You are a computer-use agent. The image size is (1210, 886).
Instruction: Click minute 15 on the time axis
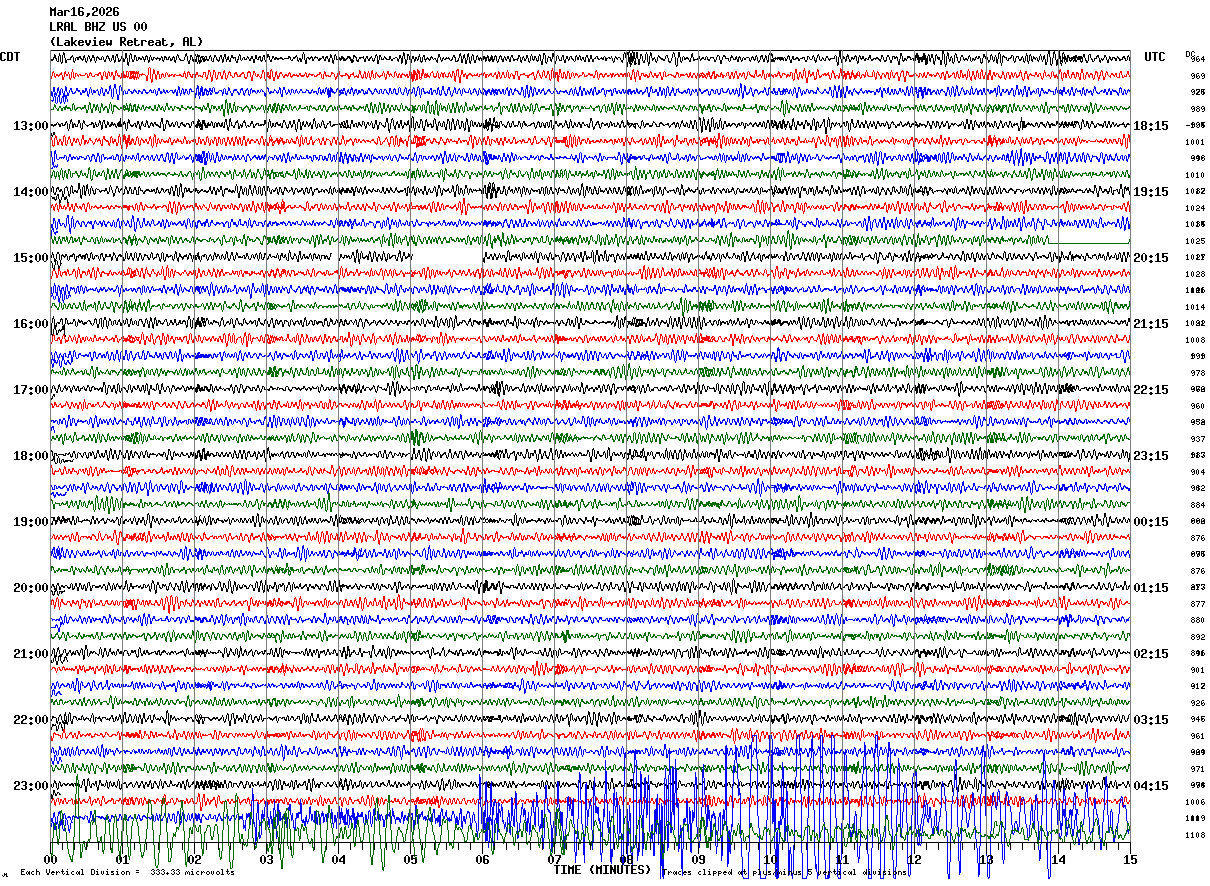(x=1130, y=860)
